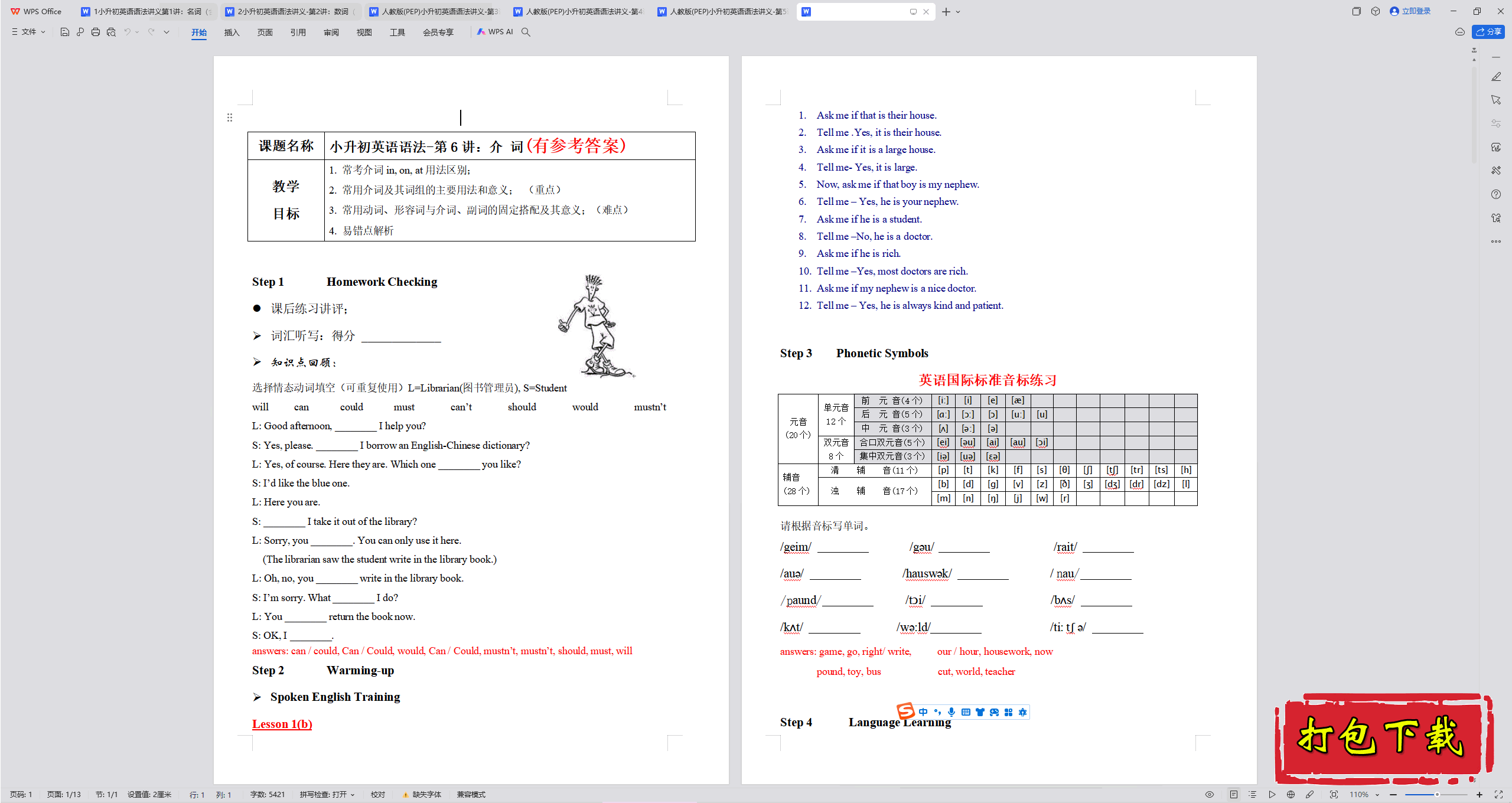The height and width of the screenshot is (803, 1512).
Task: Click the print icon in quick toolbar
Action: 96,32
